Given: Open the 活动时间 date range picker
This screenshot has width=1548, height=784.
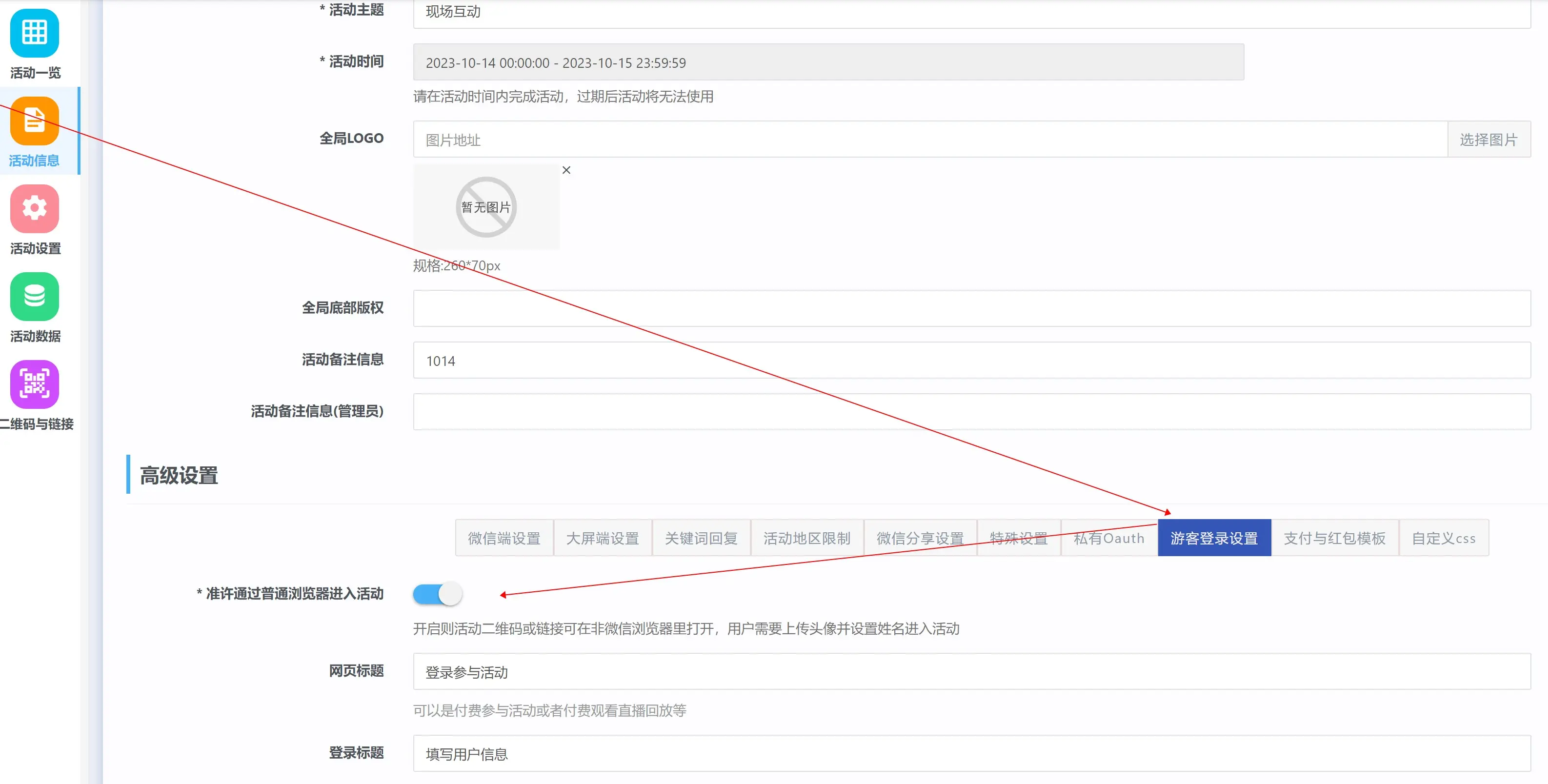Looking at the screenshot, I should 828,62.
